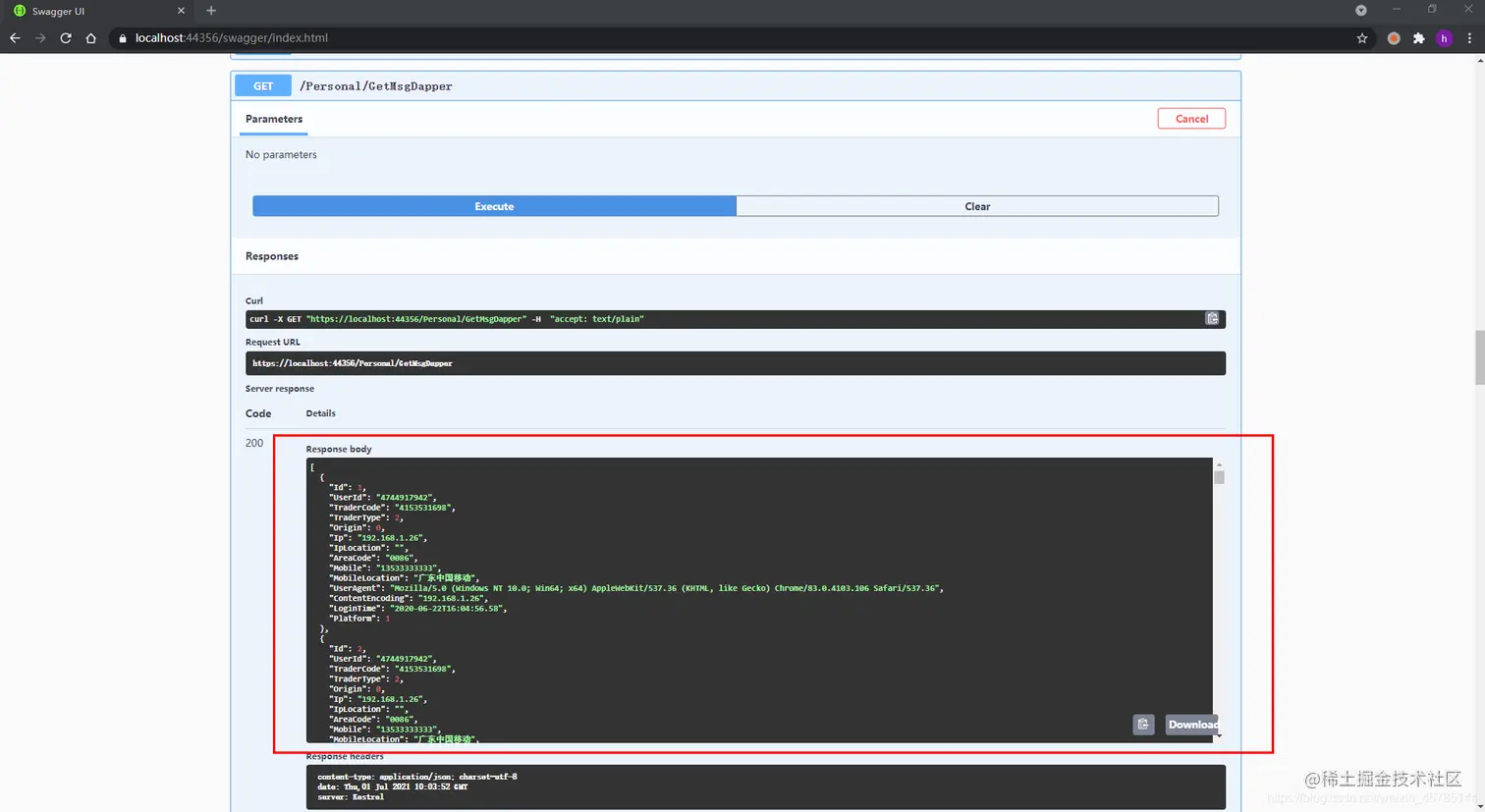Click the response body inner scrollbar thumb
1485x812 pixels.
(x=1219, y=477)
